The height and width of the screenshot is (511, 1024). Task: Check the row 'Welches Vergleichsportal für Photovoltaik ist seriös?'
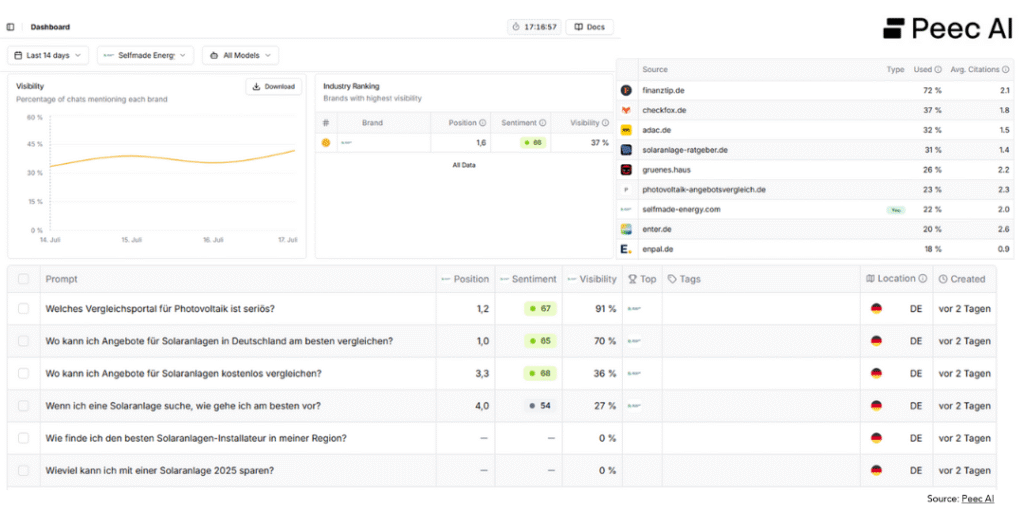[24, 308]
